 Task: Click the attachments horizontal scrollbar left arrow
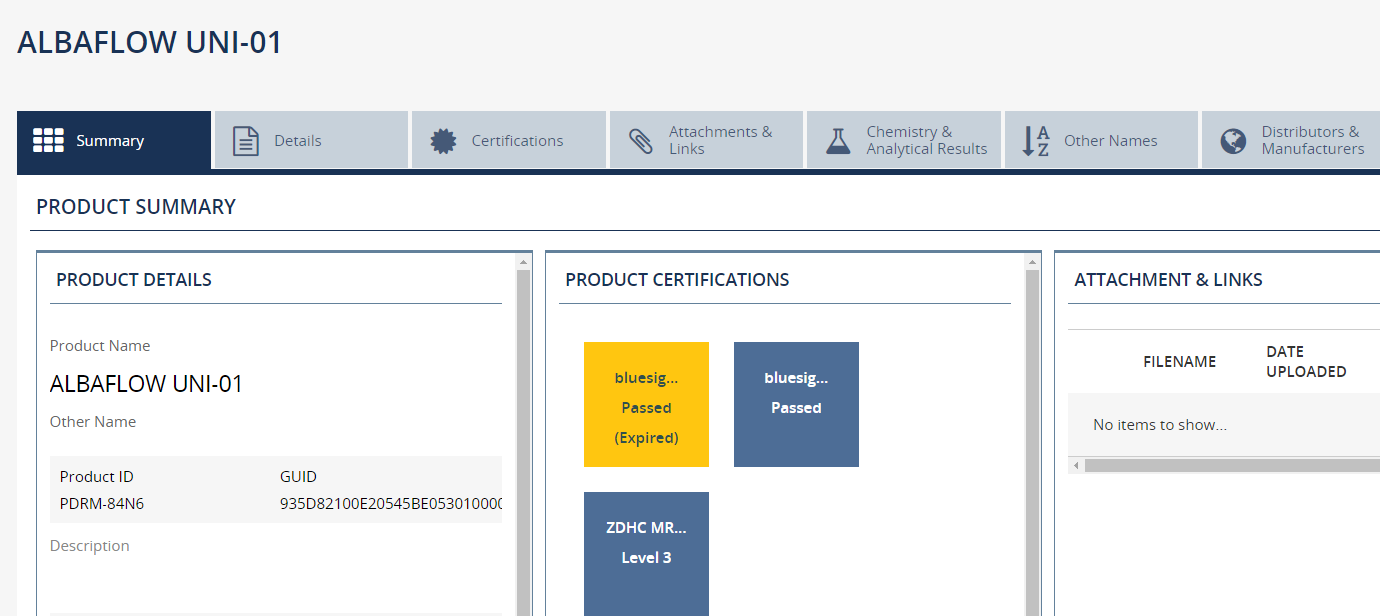coord(1077,465)
